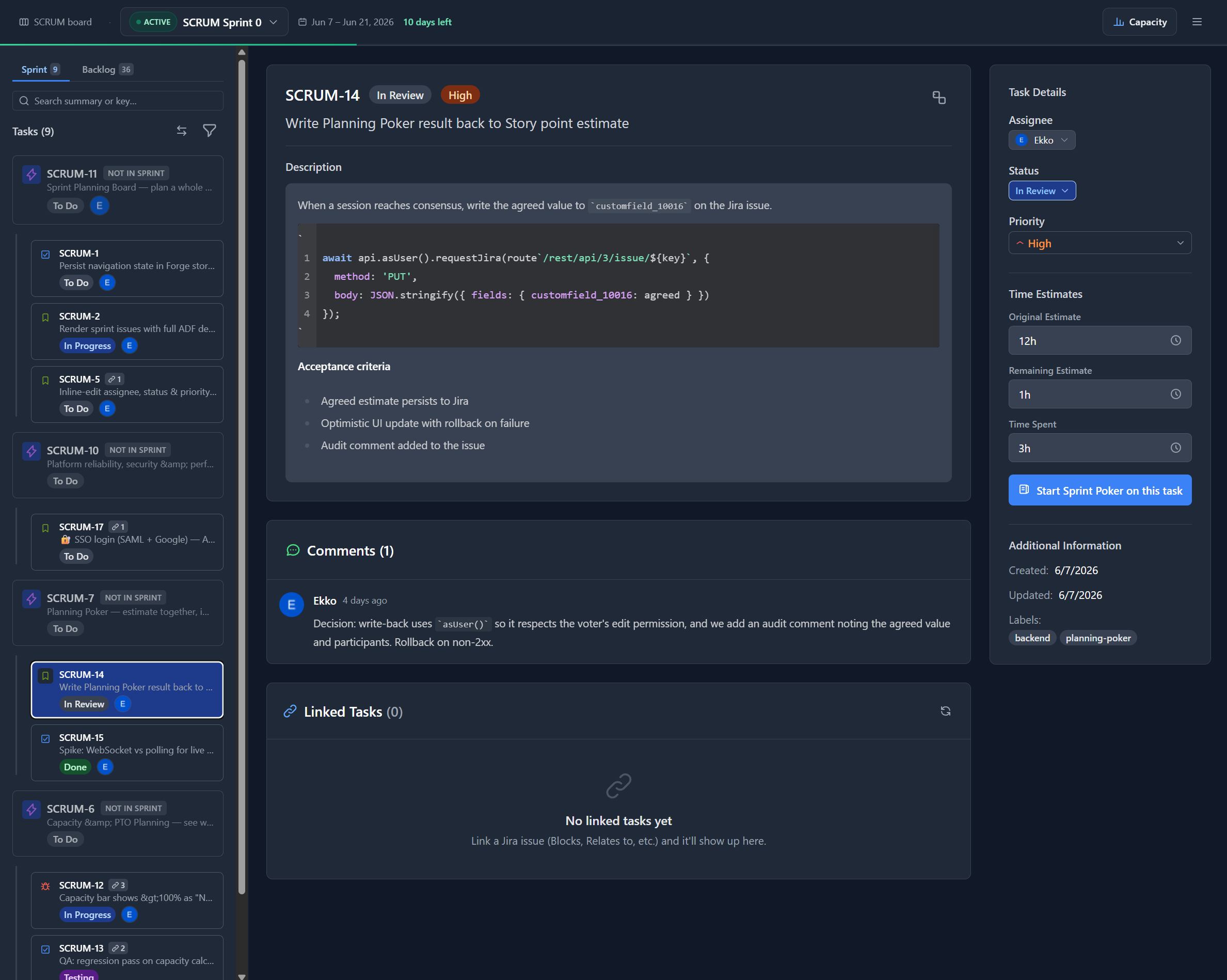Click the Linked Tasks chain icon
1227x980 pixels.
290,711
